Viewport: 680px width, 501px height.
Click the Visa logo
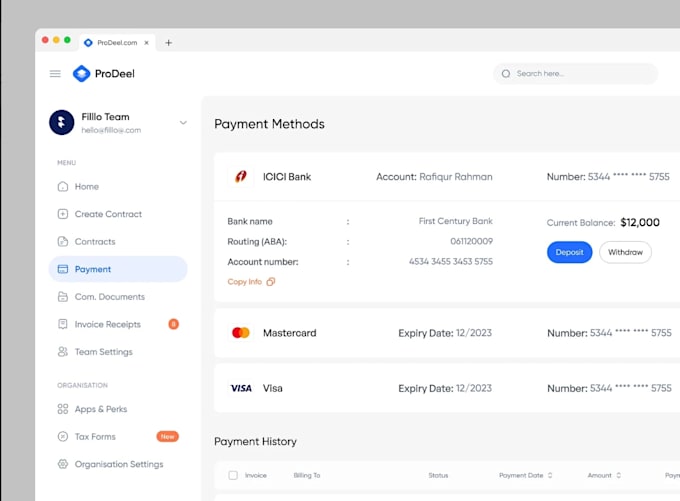pos(241,388)
